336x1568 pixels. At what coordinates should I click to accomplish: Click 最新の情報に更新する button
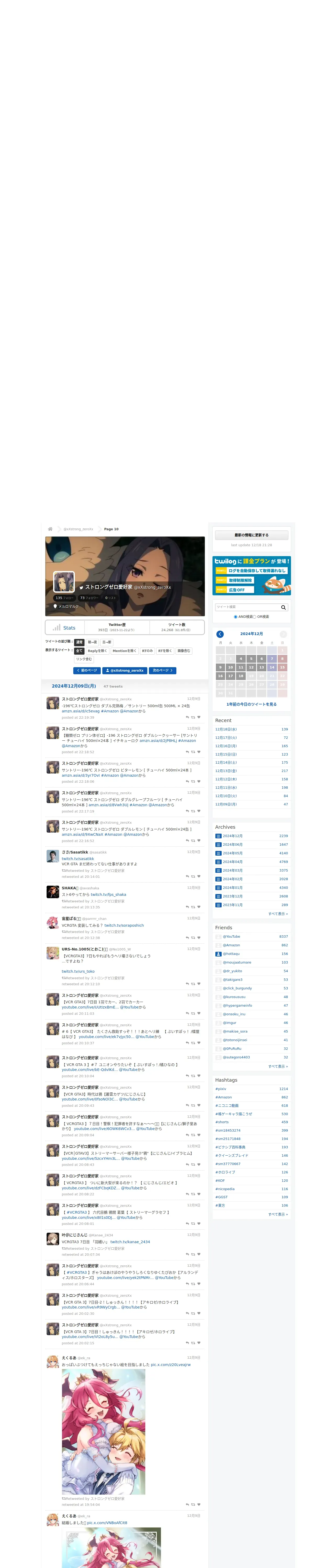(251, 535)
